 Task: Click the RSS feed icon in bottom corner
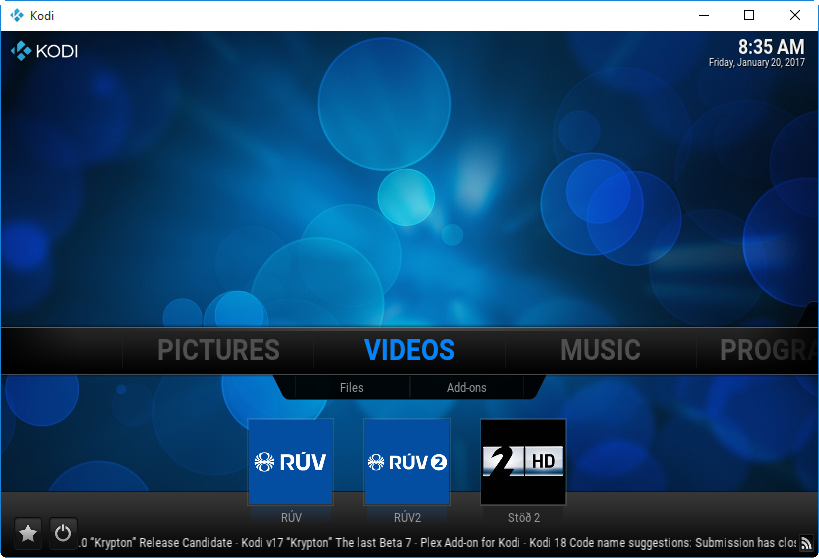pyautogui.click(x=806, y=543)
